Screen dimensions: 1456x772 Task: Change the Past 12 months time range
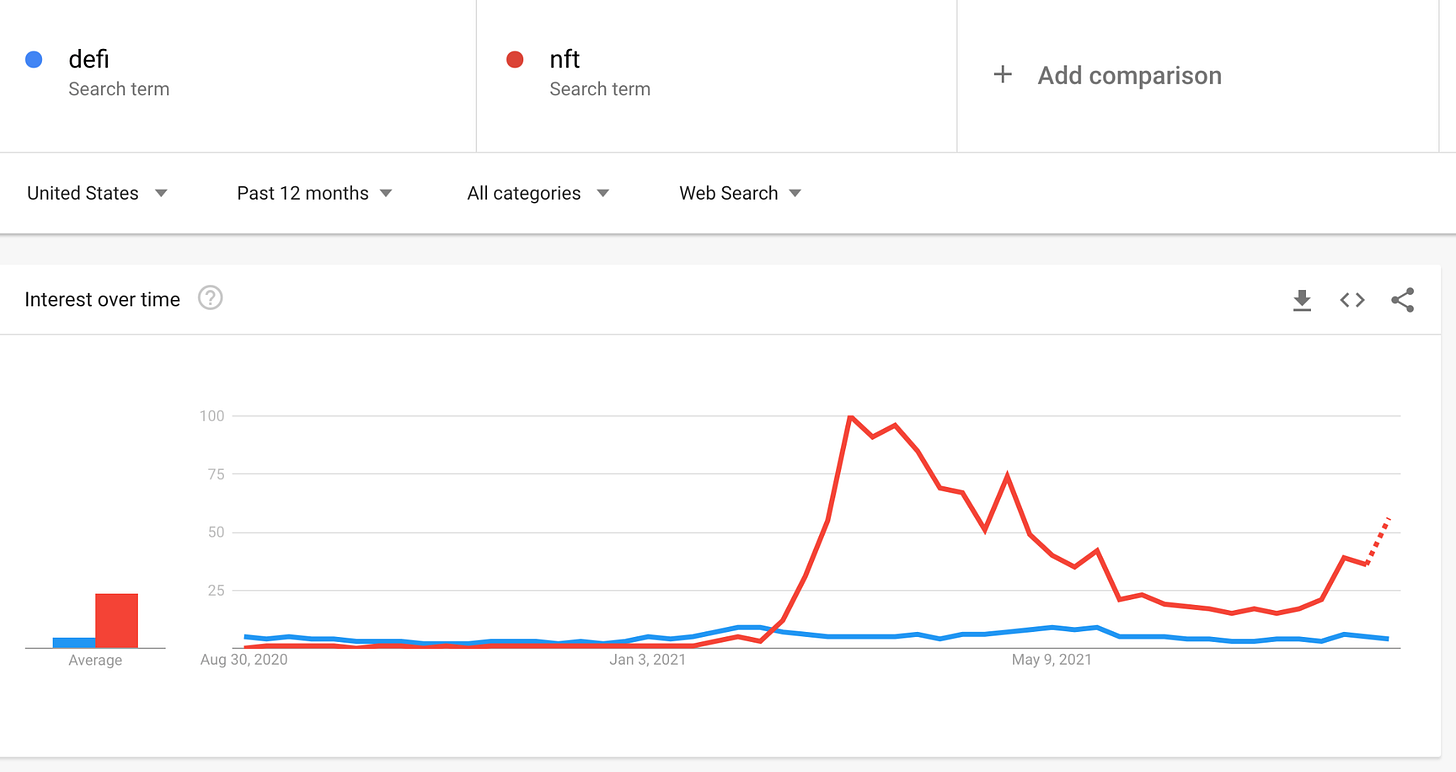coord(314,193)
